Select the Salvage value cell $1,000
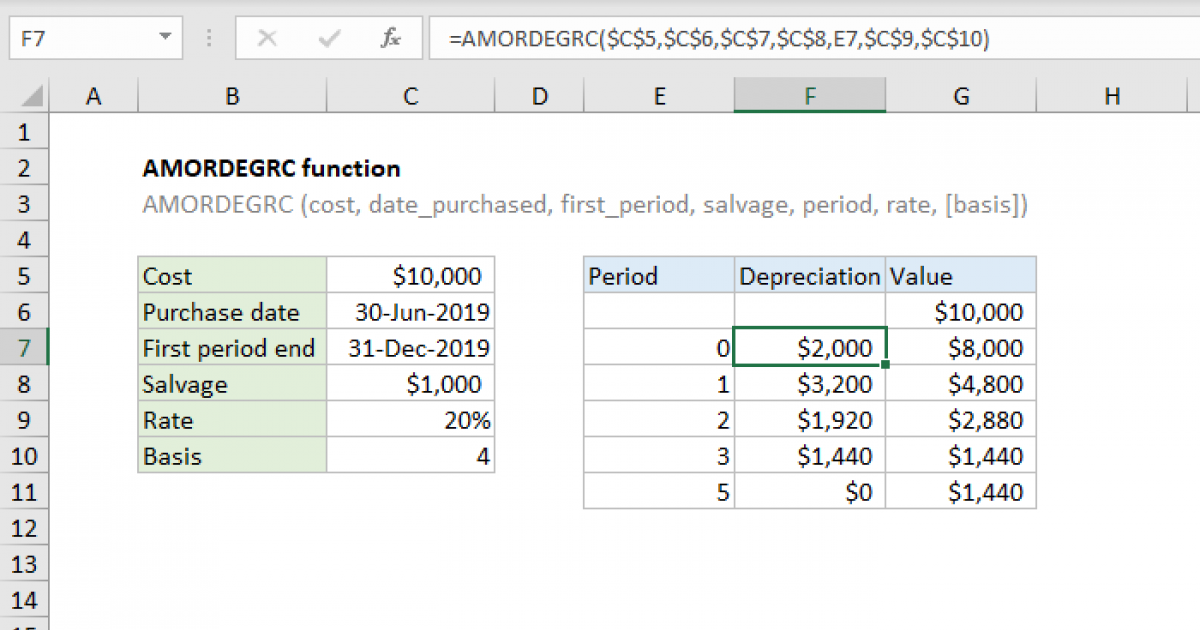 tap(410, 383)
